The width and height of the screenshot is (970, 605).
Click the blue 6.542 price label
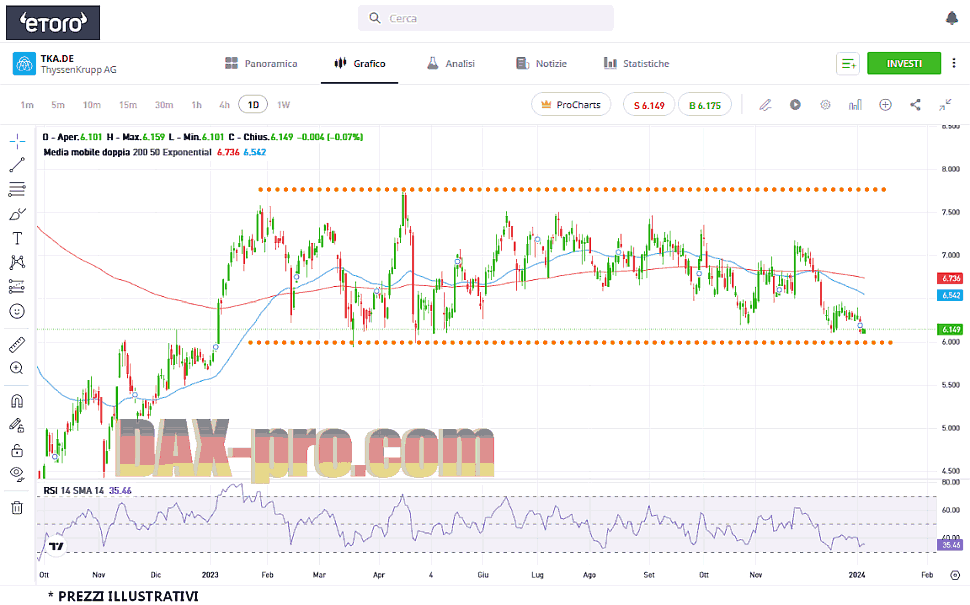click(951, 296)
